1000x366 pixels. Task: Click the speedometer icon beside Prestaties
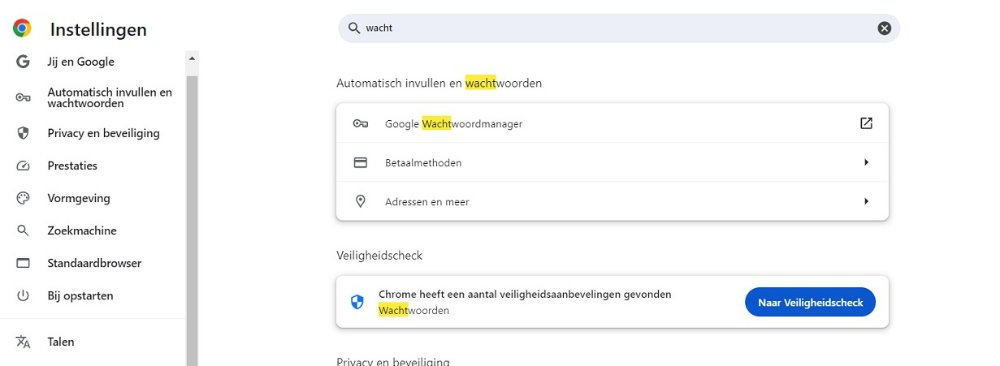[x=23, y=166]
